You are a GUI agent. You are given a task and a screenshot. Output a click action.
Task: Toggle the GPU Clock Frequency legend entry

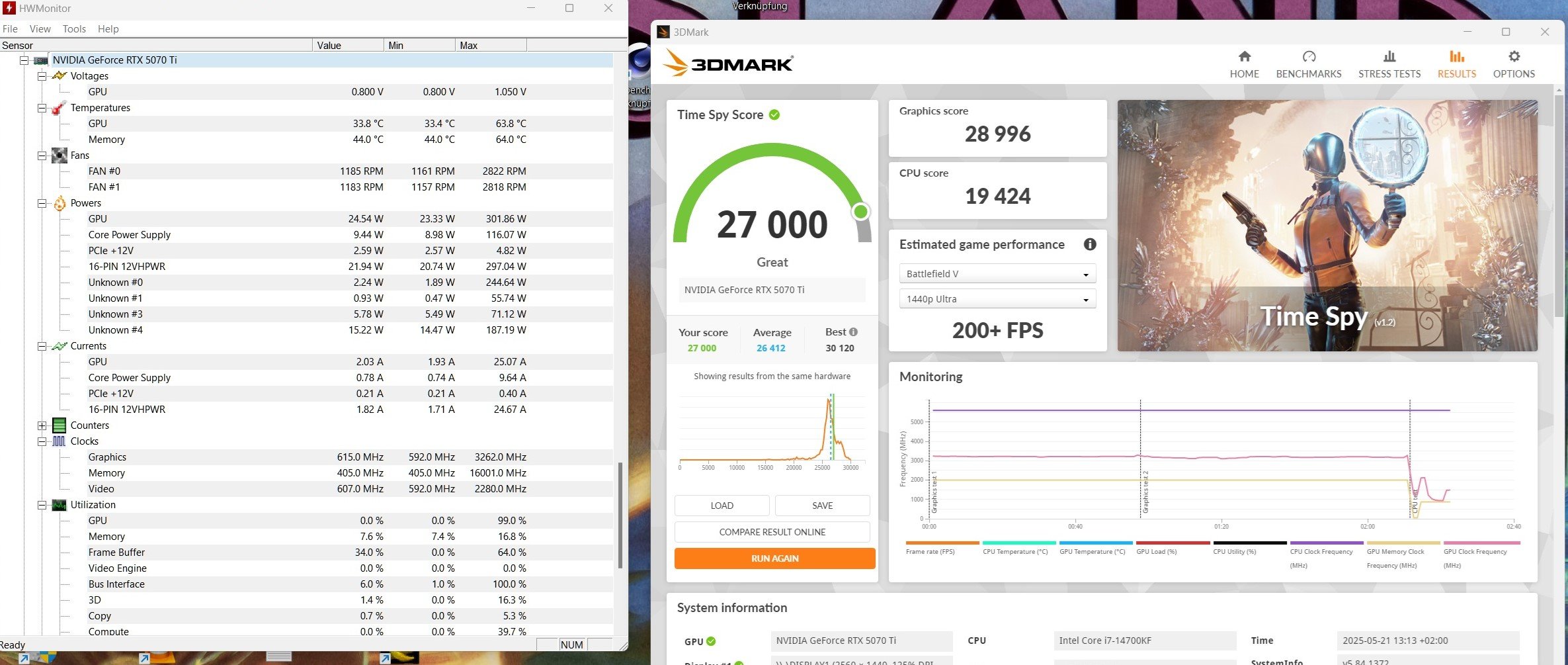[1480, 555]
